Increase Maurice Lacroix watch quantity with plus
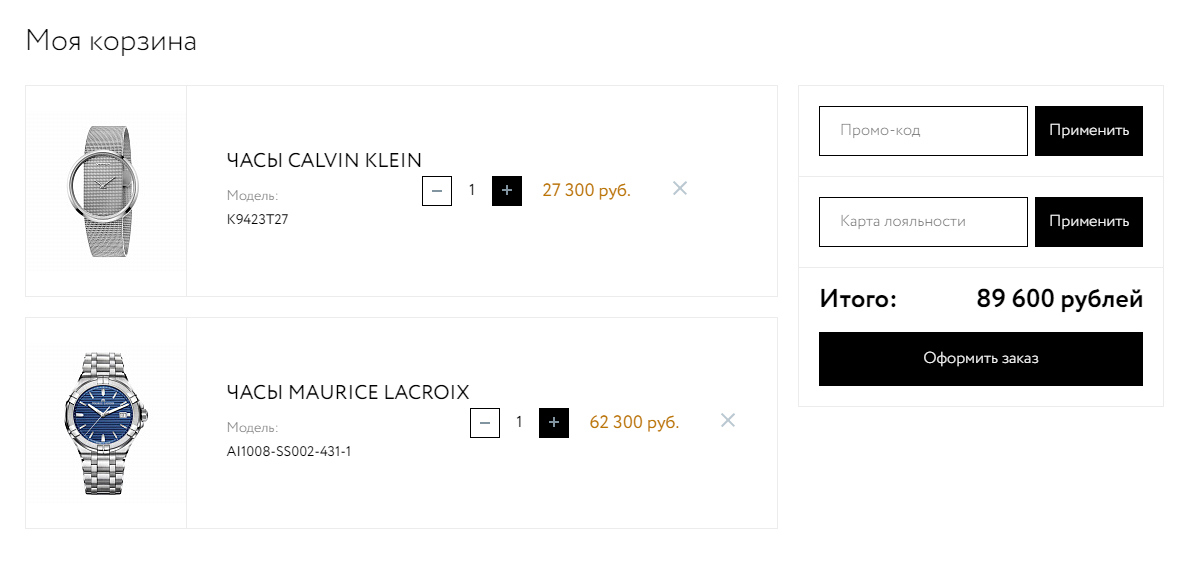This screenshot has height=561, width=1191. pyautogui.click(x=554, y=423)
